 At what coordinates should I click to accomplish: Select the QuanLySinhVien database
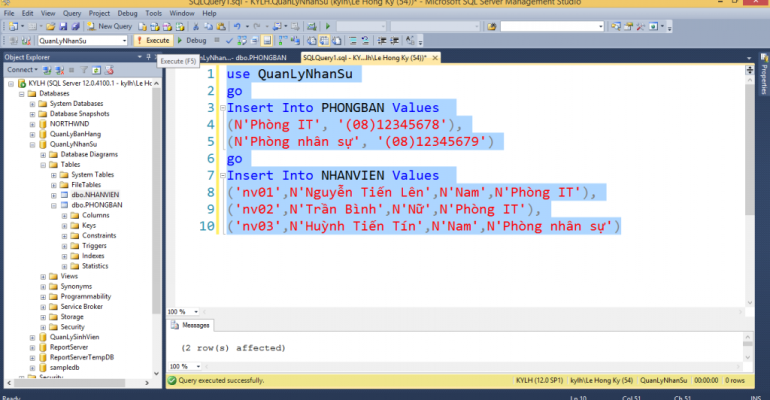coord(74,337)
